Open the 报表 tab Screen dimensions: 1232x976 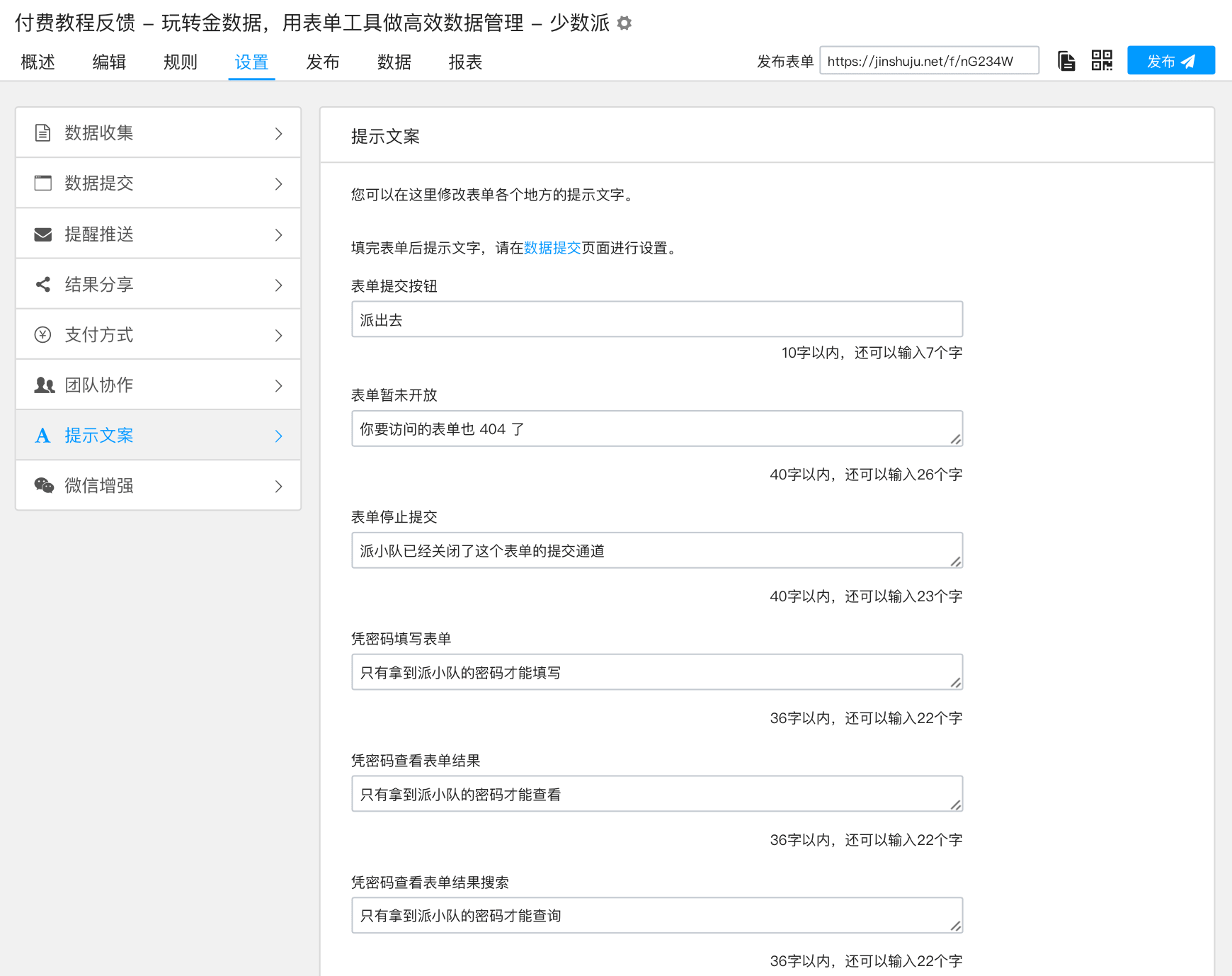(x=465, y=62)
